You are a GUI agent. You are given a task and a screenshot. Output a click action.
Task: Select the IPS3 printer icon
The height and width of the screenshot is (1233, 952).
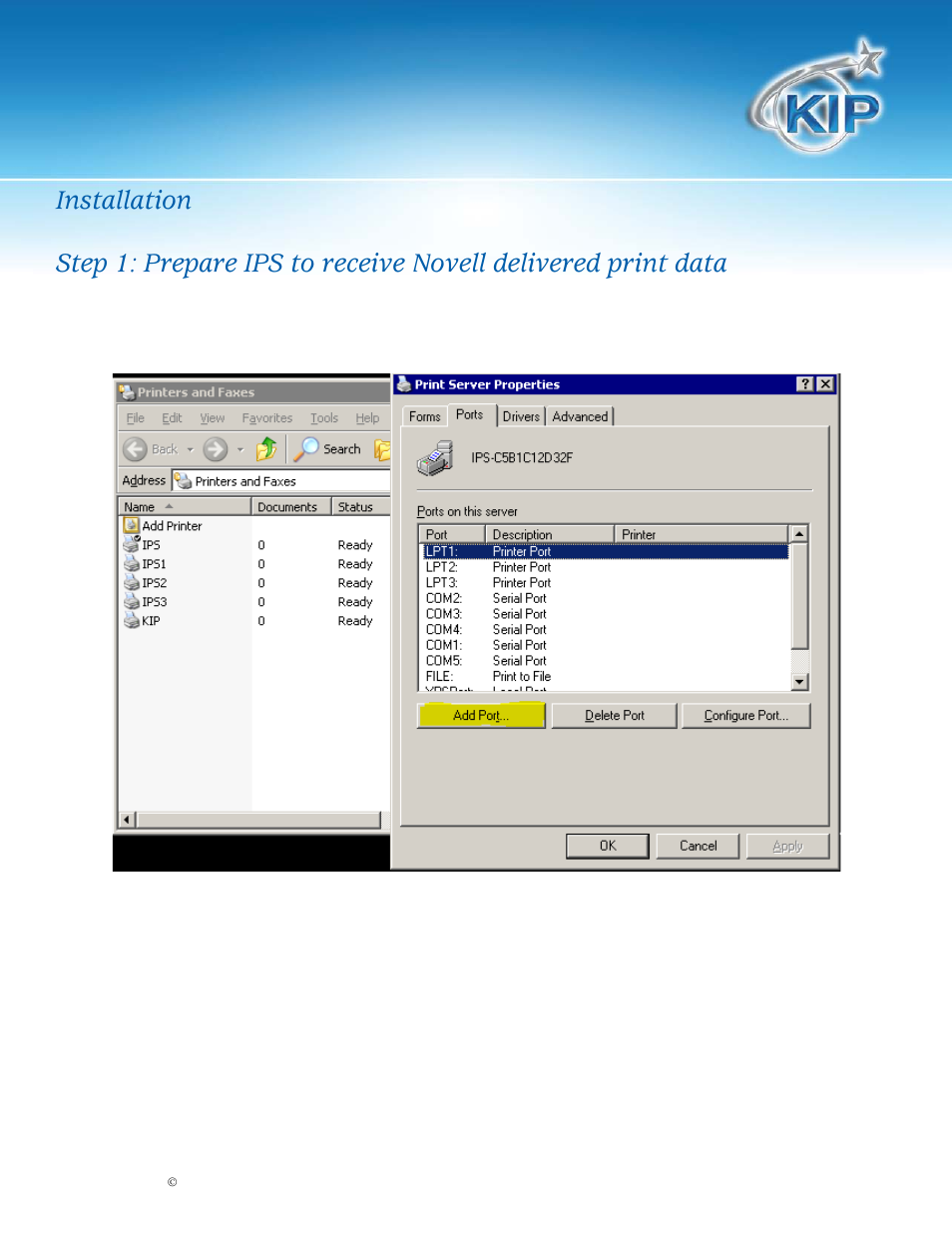click(131, 601)
